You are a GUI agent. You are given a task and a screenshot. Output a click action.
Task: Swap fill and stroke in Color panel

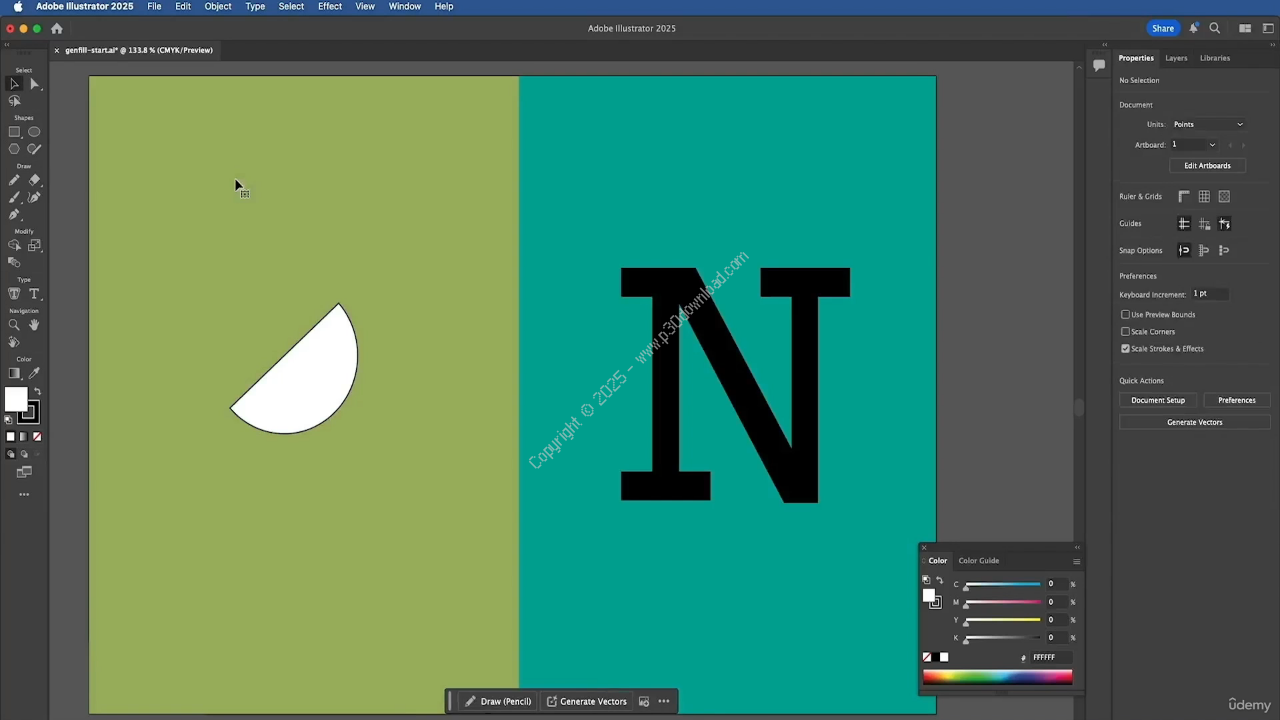[939, 580]
